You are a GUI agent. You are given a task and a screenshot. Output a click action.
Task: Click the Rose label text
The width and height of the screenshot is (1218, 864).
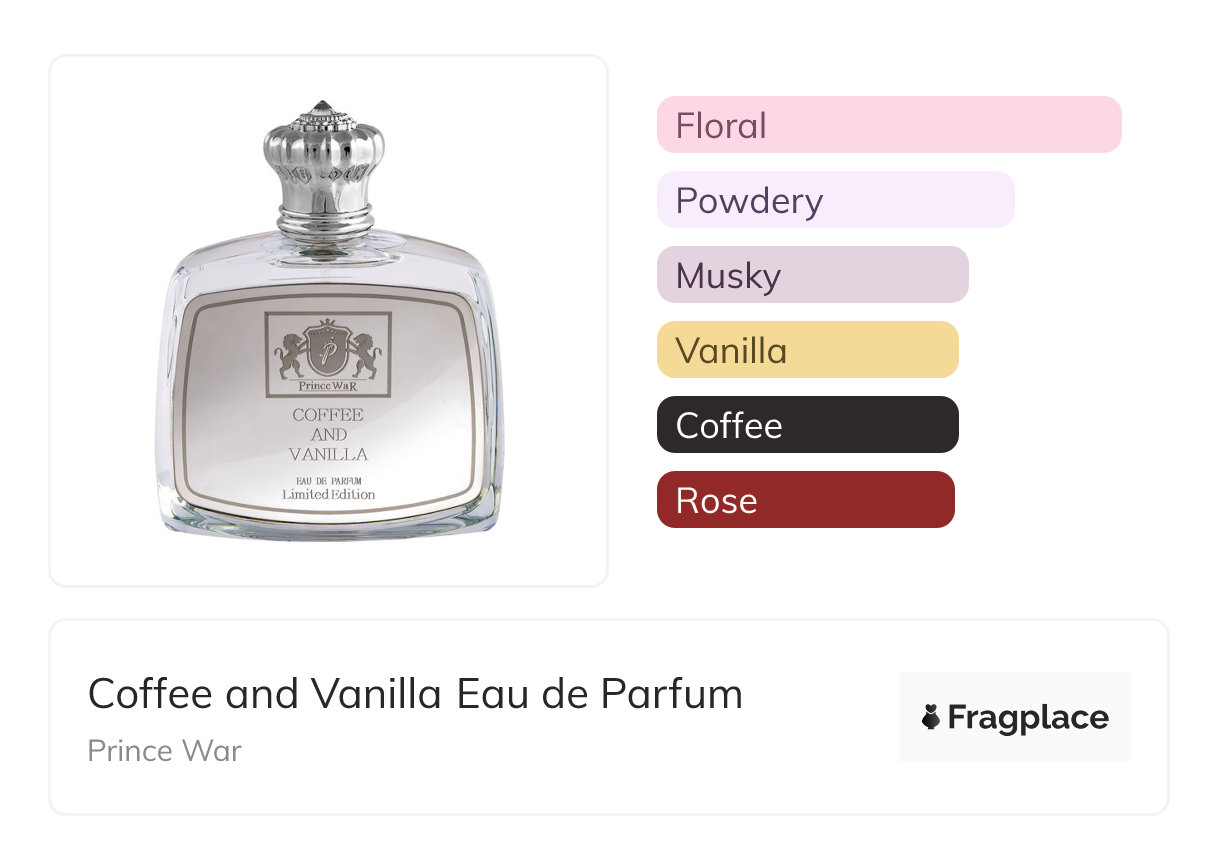click(x=717, y=501)
